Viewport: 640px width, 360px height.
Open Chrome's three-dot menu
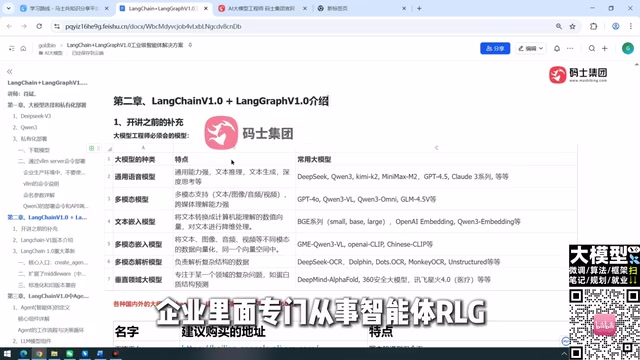pos(631,26)
